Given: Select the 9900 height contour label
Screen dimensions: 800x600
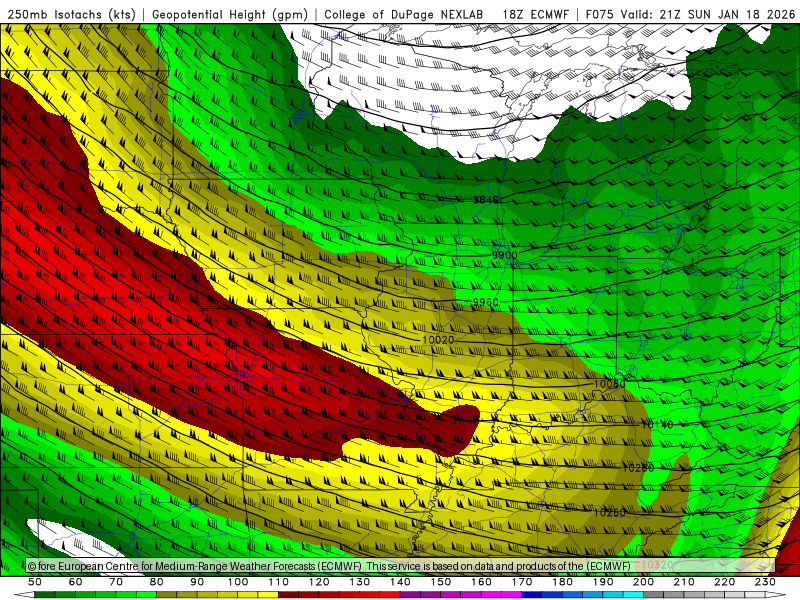Looking at the screenshot, I should [505, 255].
